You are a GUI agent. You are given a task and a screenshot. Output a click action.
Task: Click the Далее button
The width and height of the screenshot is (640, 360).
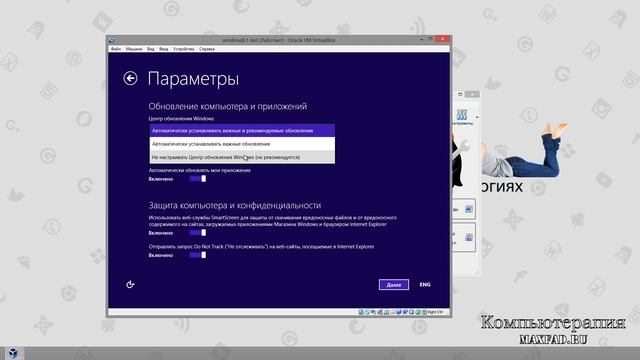[394, 284]
